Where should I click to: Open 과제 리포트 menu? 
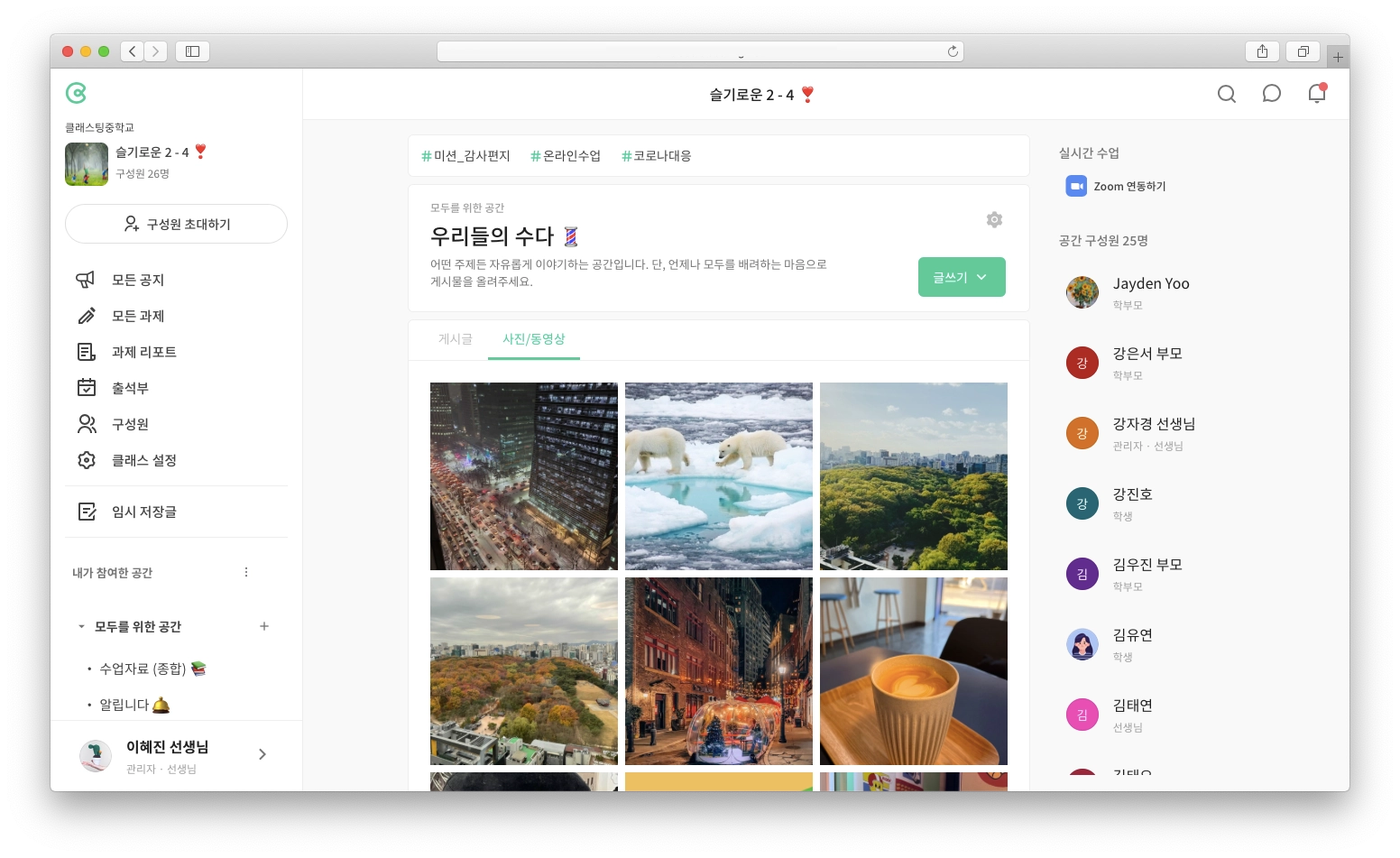(x=144, y=352)
